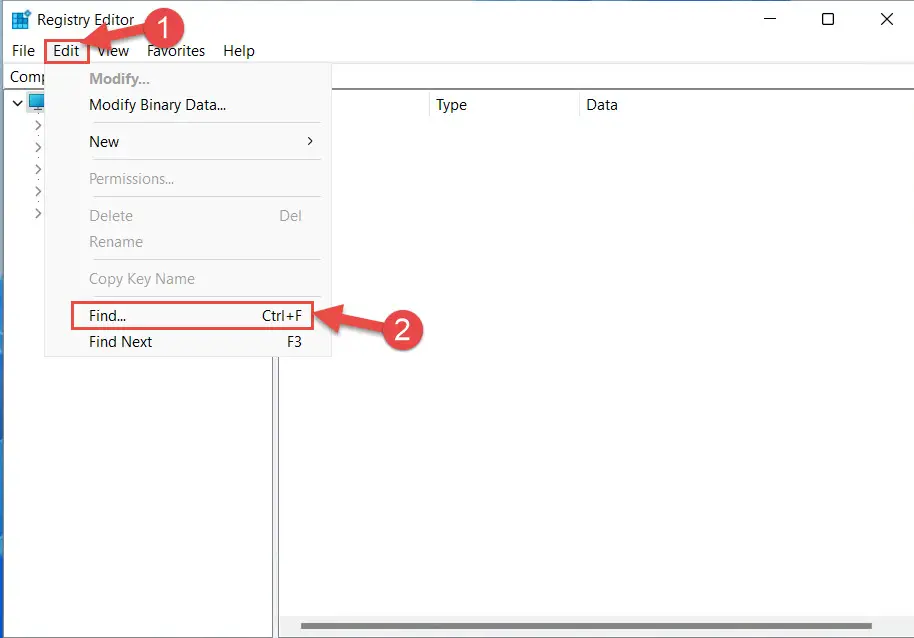Click the Data column header

[746, 105]
